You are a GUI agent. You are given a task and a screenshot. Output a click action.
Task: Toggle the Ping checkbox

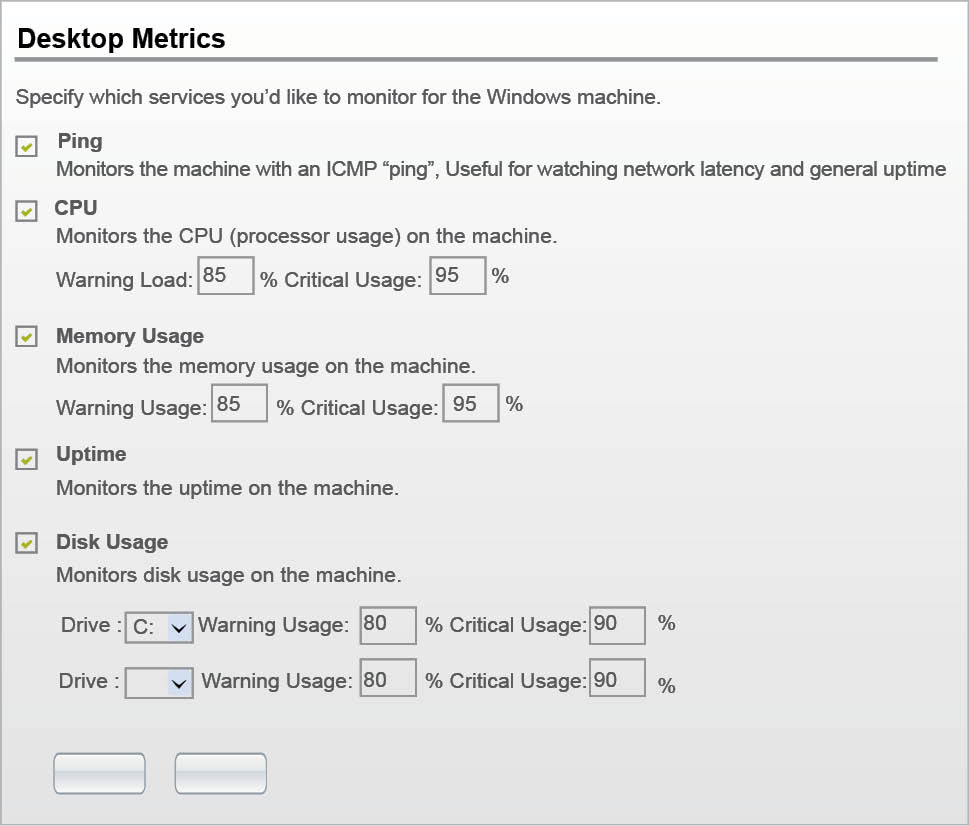(x=27, y=148)
